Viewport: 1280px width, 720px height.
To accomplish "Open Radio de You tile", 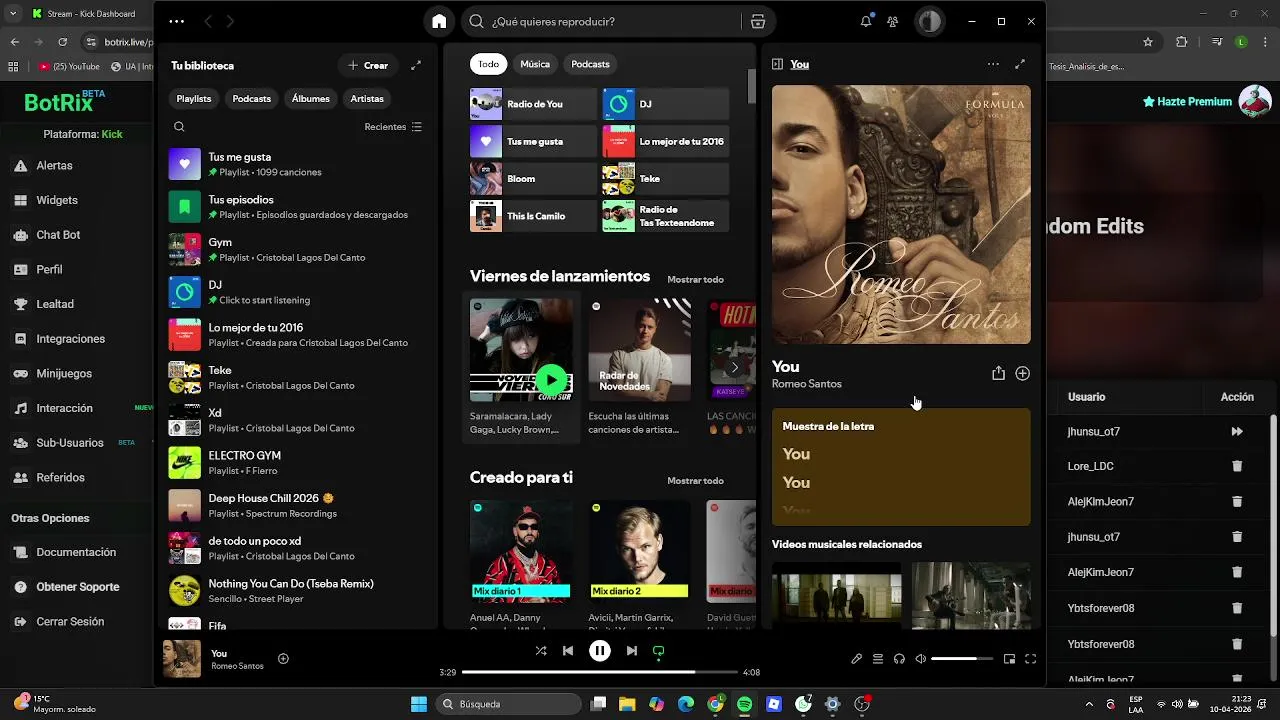I will coord(533,104).
